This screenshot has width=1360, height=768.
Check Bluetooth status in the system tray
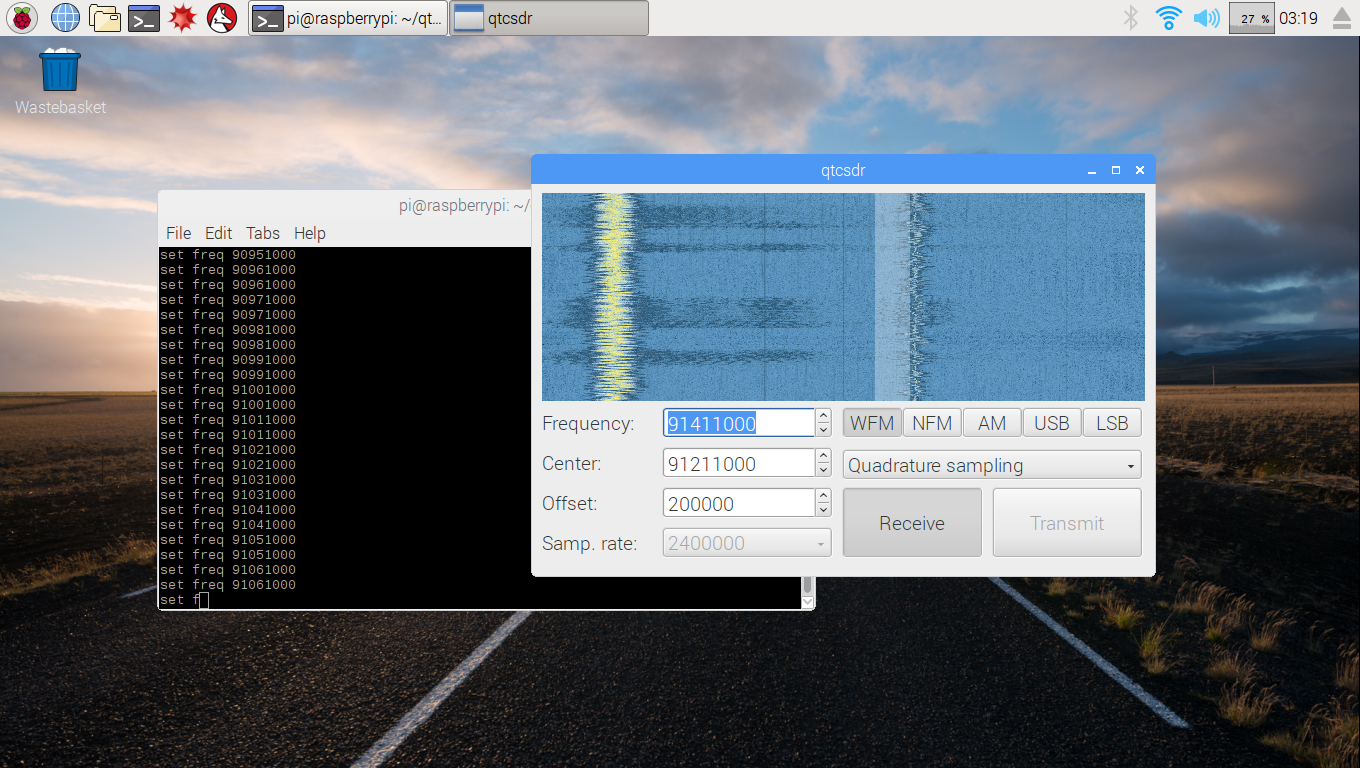pos(1131,17)
